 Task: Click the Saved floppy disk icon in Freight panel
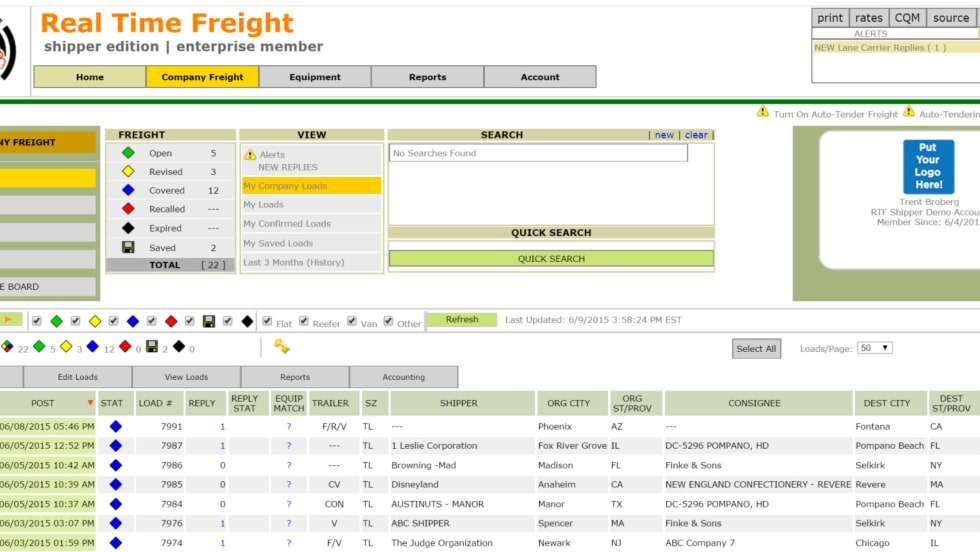128,247
